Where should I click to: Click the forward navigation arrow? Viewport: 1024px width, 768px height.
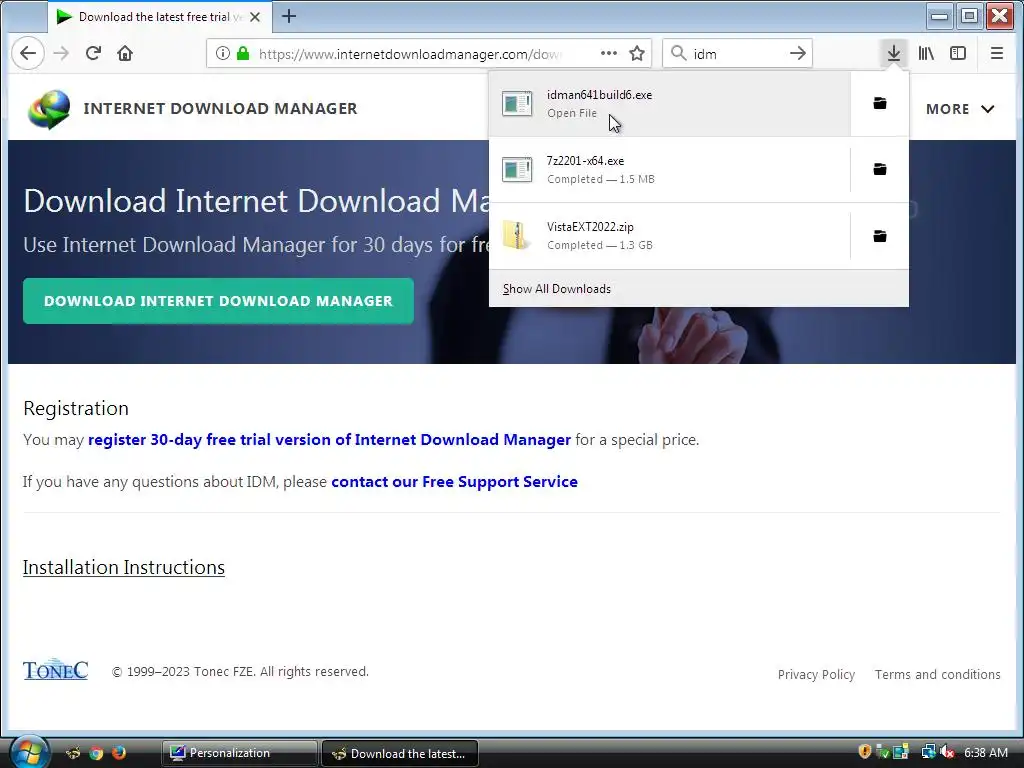pyautogui.click(x=61, y=53)
